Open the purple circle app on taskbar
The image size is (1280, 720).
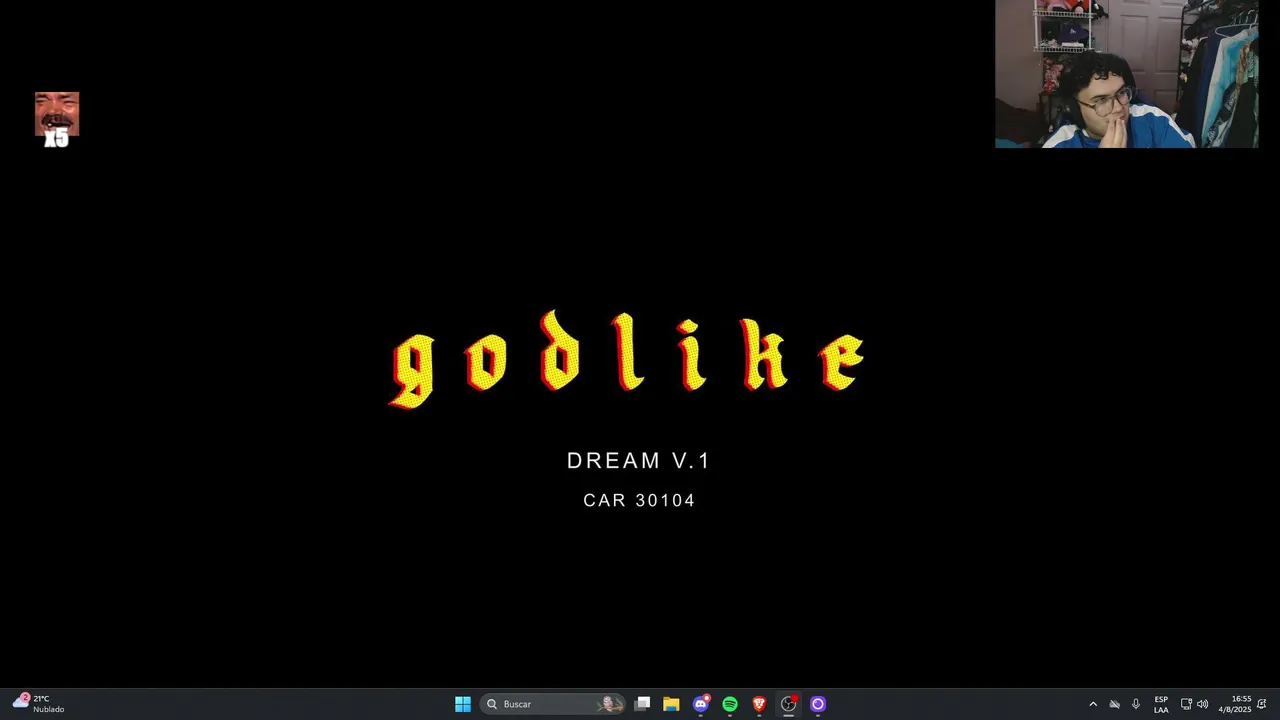(818, 704)
